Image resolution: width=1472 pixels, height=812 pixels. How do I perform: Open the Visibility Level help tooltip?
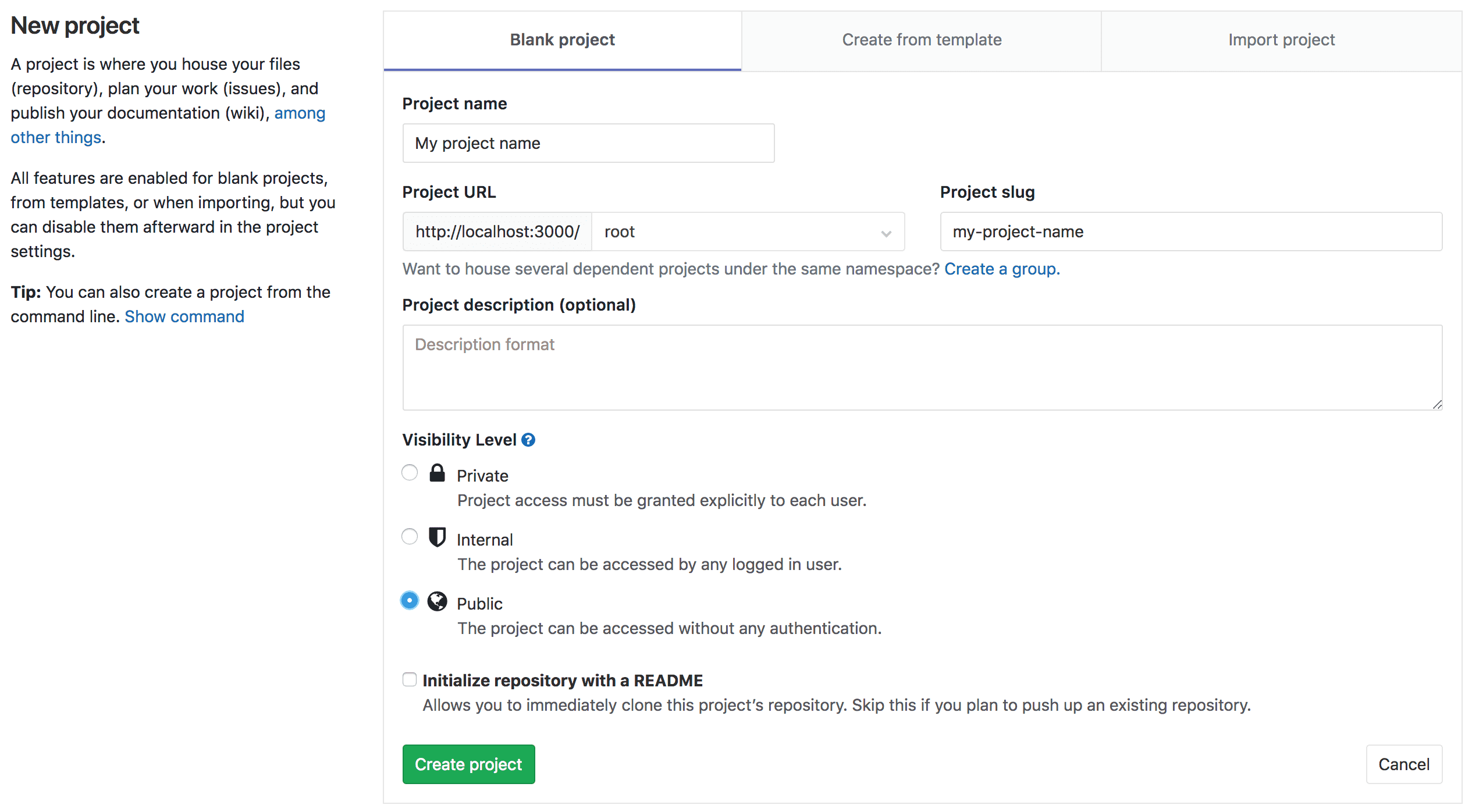[x=528, y=440]
